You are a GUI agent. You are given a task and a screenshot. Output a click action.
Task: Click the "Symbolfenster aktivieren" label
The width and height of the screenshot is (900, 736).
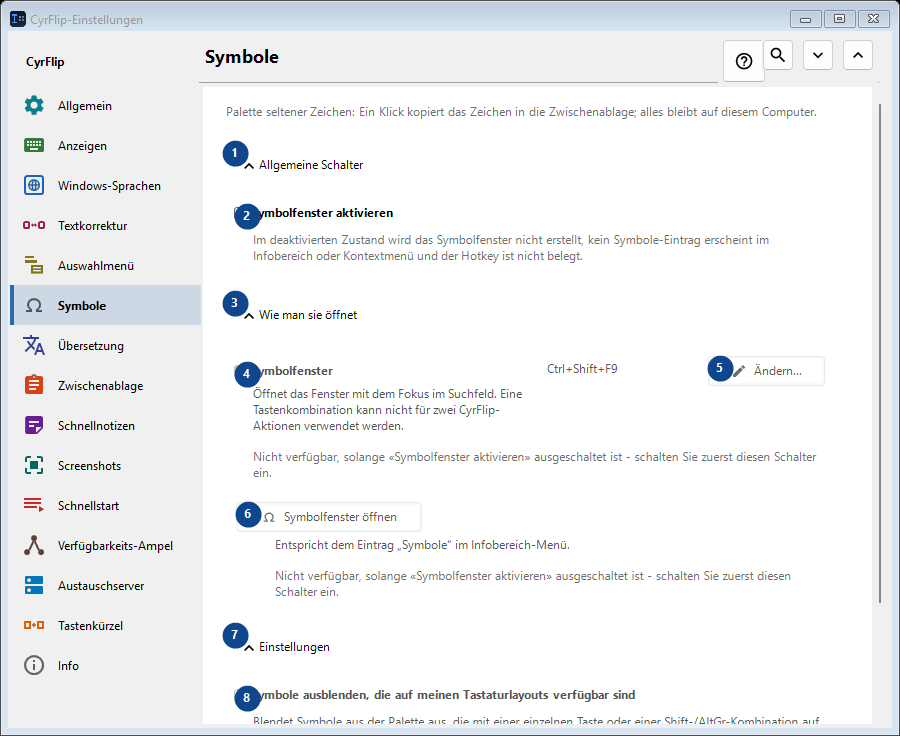coord(324,213)
